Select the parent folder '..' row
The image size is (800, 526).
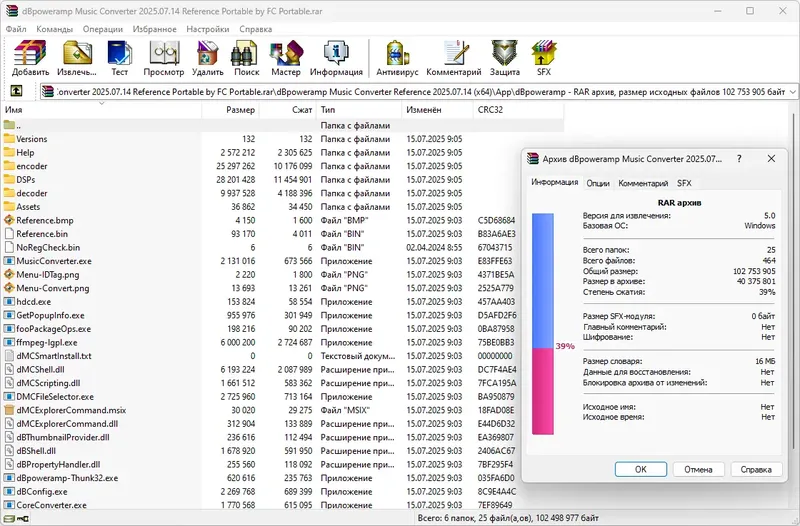[x=283, y=125]
